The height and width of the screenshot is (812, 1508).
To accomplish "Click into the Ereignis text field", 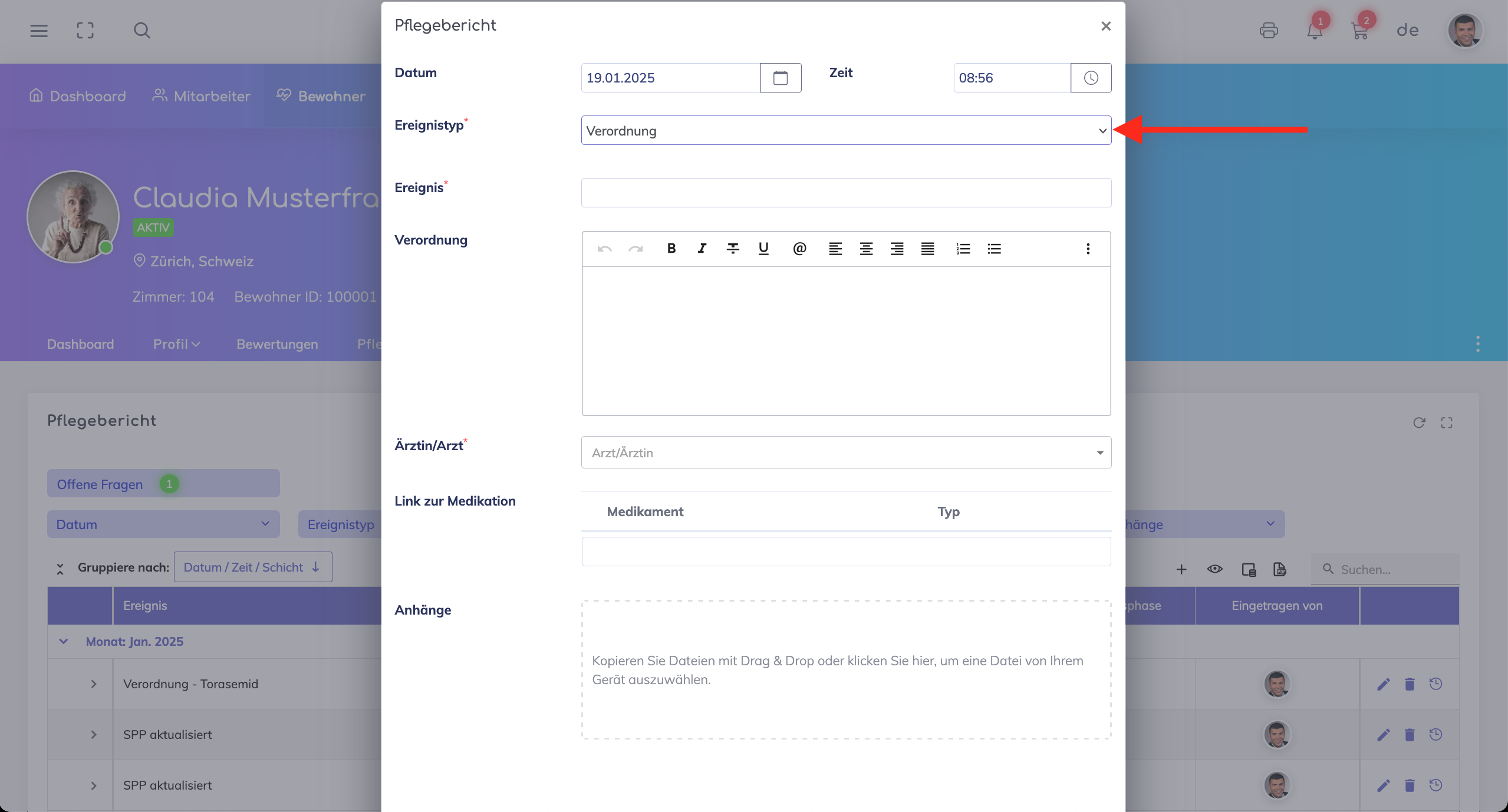I will click(x=846, y=193).
